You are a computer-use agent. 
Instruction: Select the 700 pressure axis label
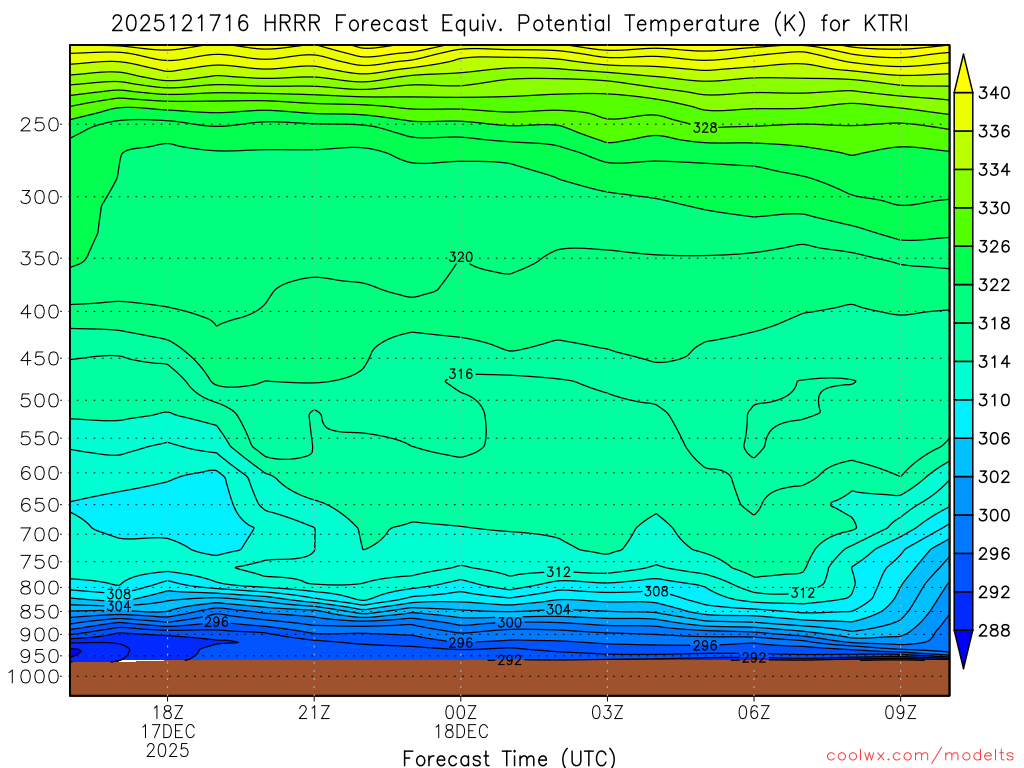coord(40,534)
